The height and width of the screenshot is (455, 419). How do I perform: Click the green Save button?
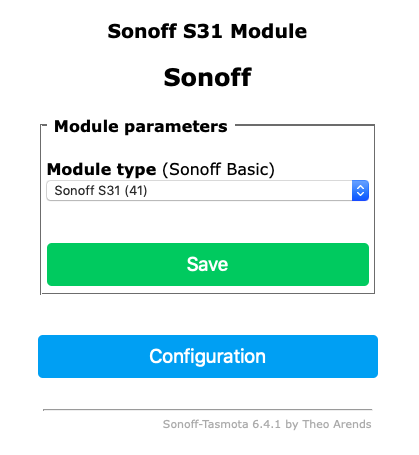click(x=208, y=264)
